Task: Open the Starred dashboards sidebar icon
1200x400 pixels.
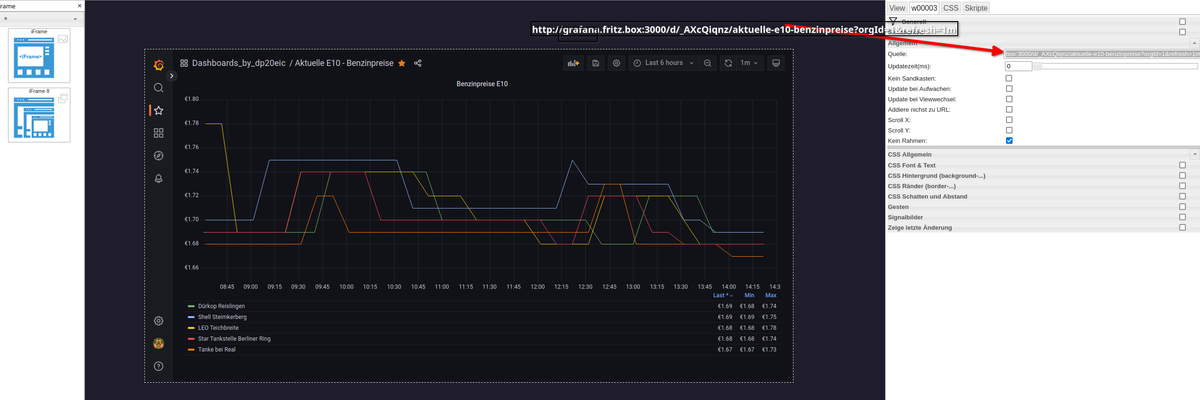Action: (x=158, y=110)
